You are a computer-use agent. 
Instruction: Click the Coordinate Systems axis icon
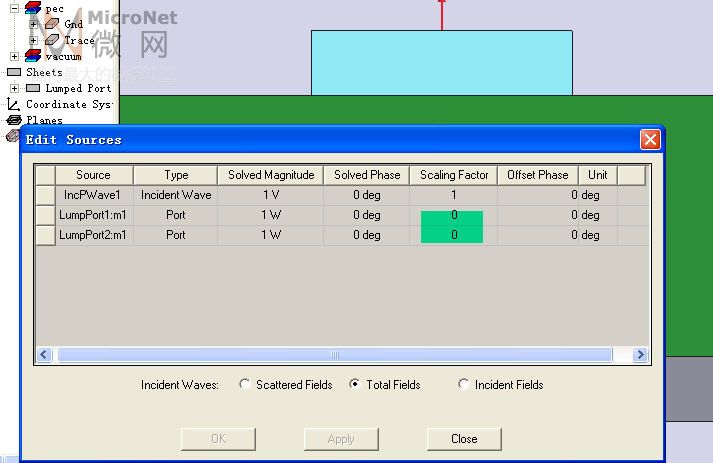[x=14, y=105]
